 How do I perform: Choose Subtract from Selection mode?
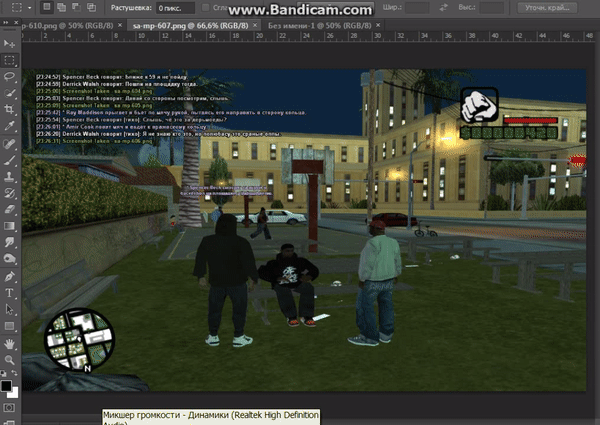point(76,7)
